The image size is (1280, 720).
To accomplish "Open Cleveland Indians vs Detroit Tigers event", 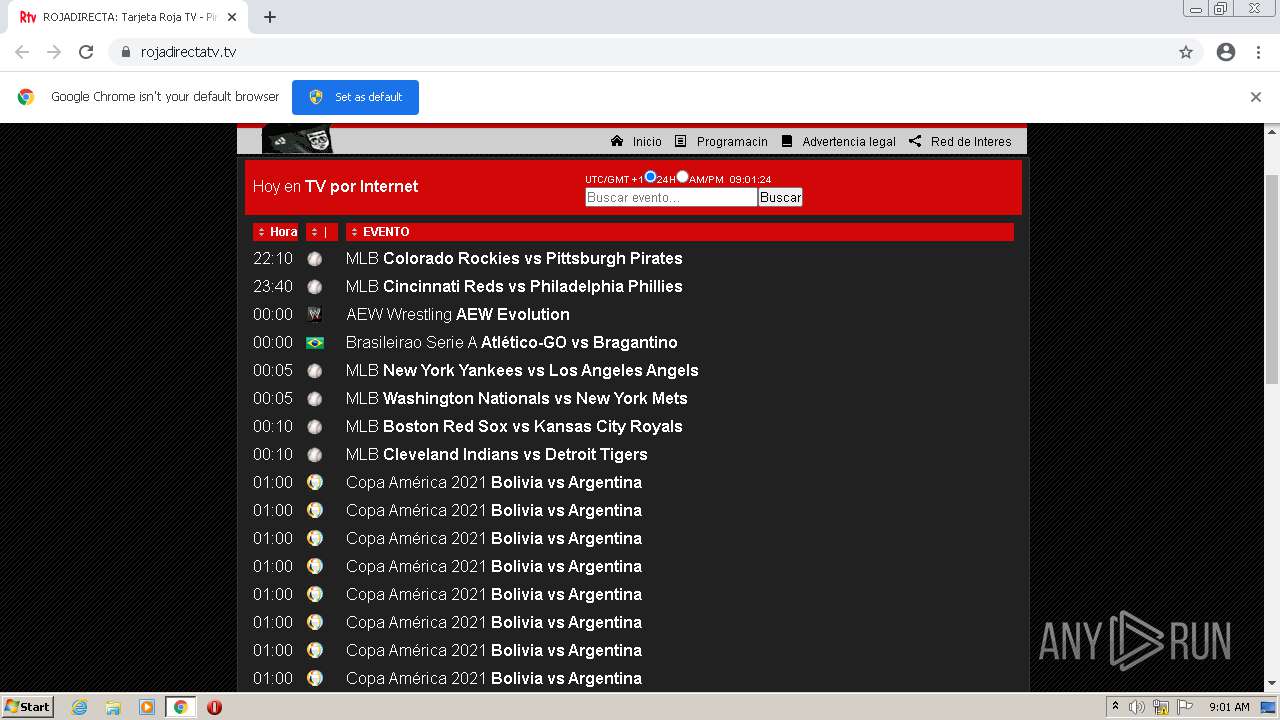I will tap(497, 454).
